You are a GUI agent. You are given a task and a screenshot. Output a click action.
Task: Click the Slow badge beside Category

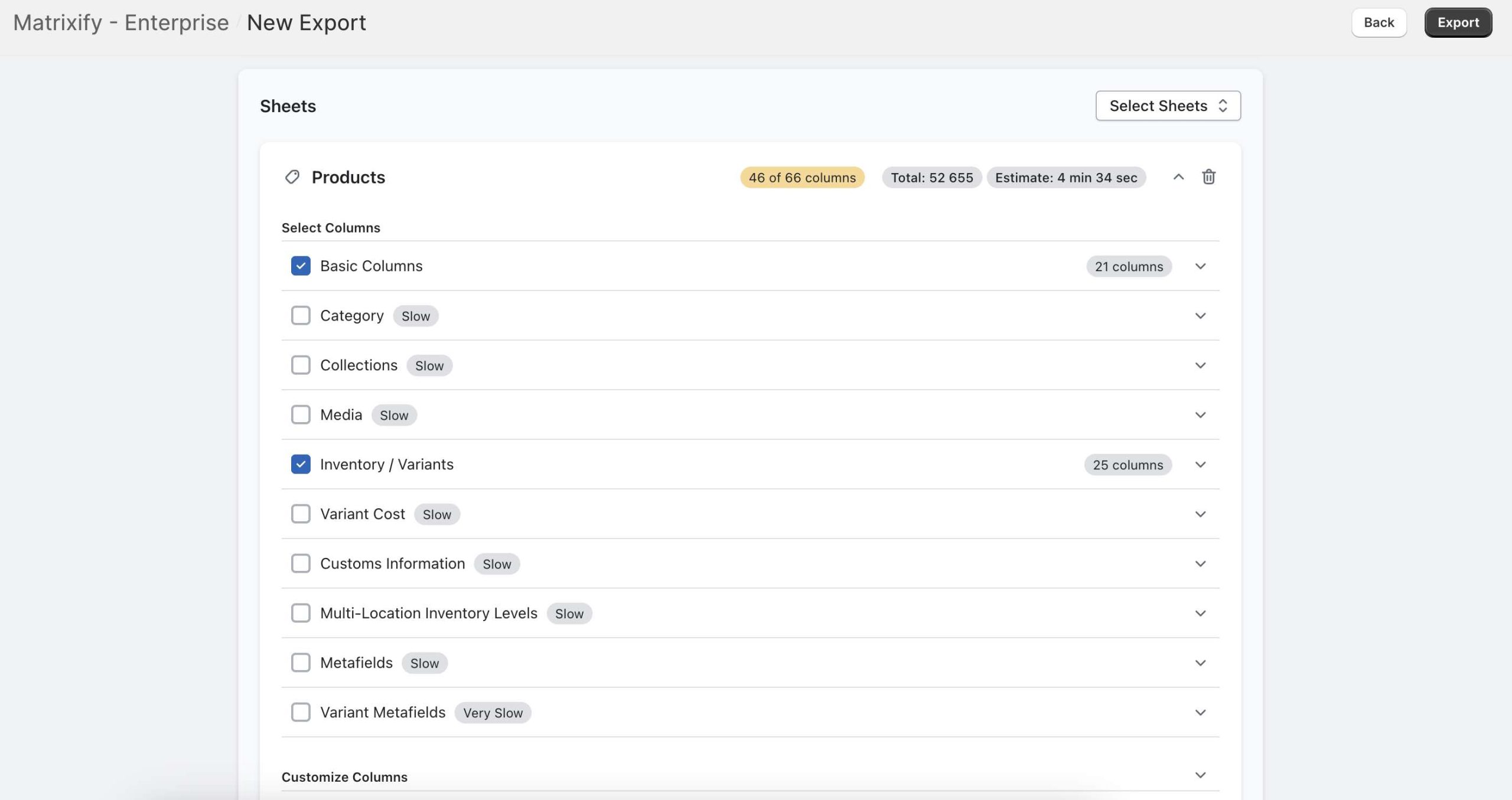click(x=416, y=316)
